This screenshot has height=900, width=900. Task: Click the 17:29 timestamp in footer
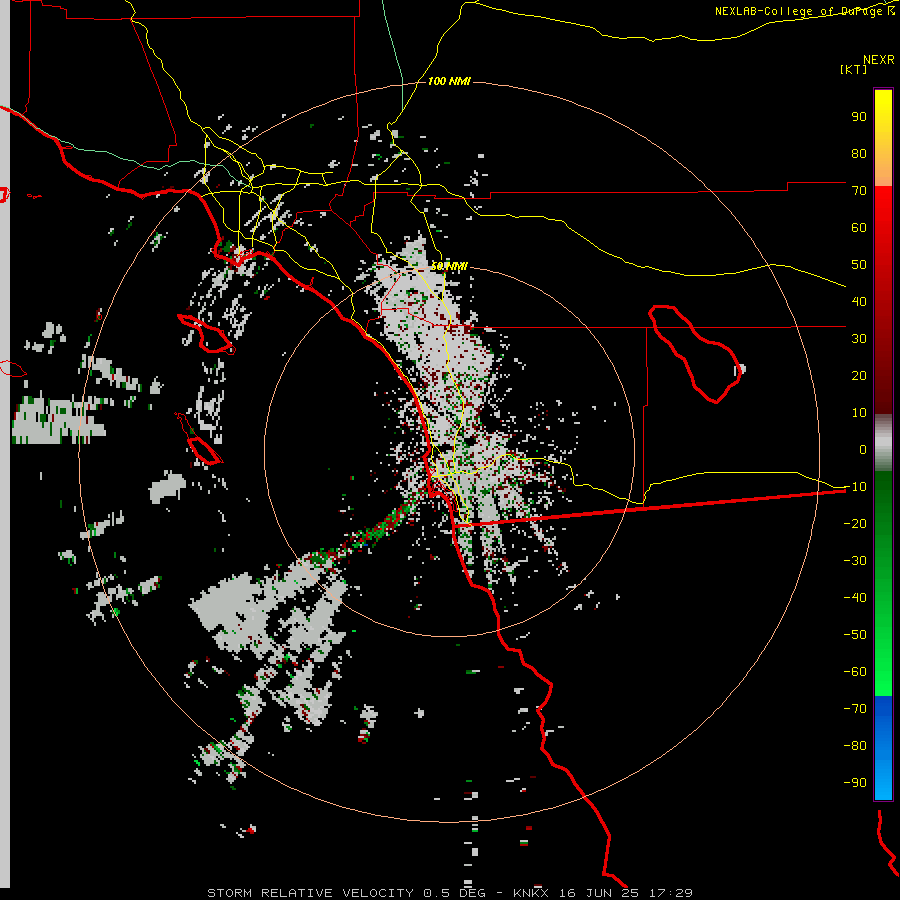(x=671, y=893)
